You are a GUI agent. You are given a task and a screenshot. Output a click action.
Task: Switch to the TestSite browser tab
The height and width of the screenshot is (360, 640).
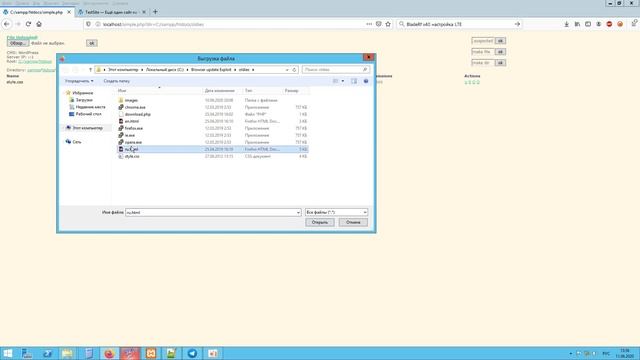(x=111, y=12)
